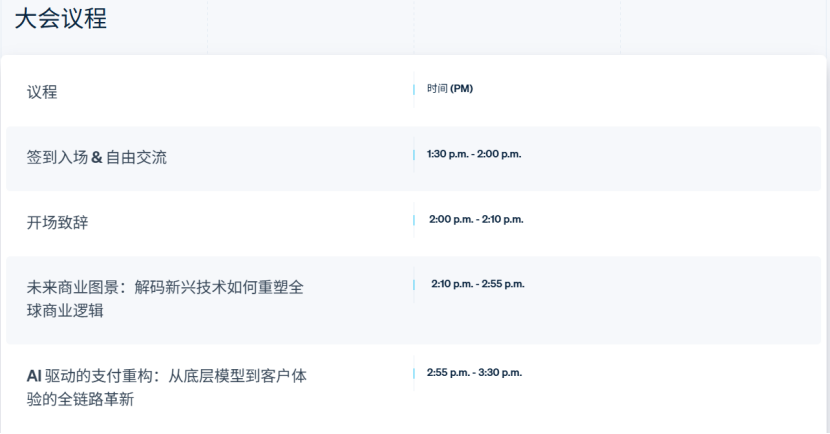The image size is (830, 434).
Task: Click the 时间 (PM) column header
Action: (449, 88)
